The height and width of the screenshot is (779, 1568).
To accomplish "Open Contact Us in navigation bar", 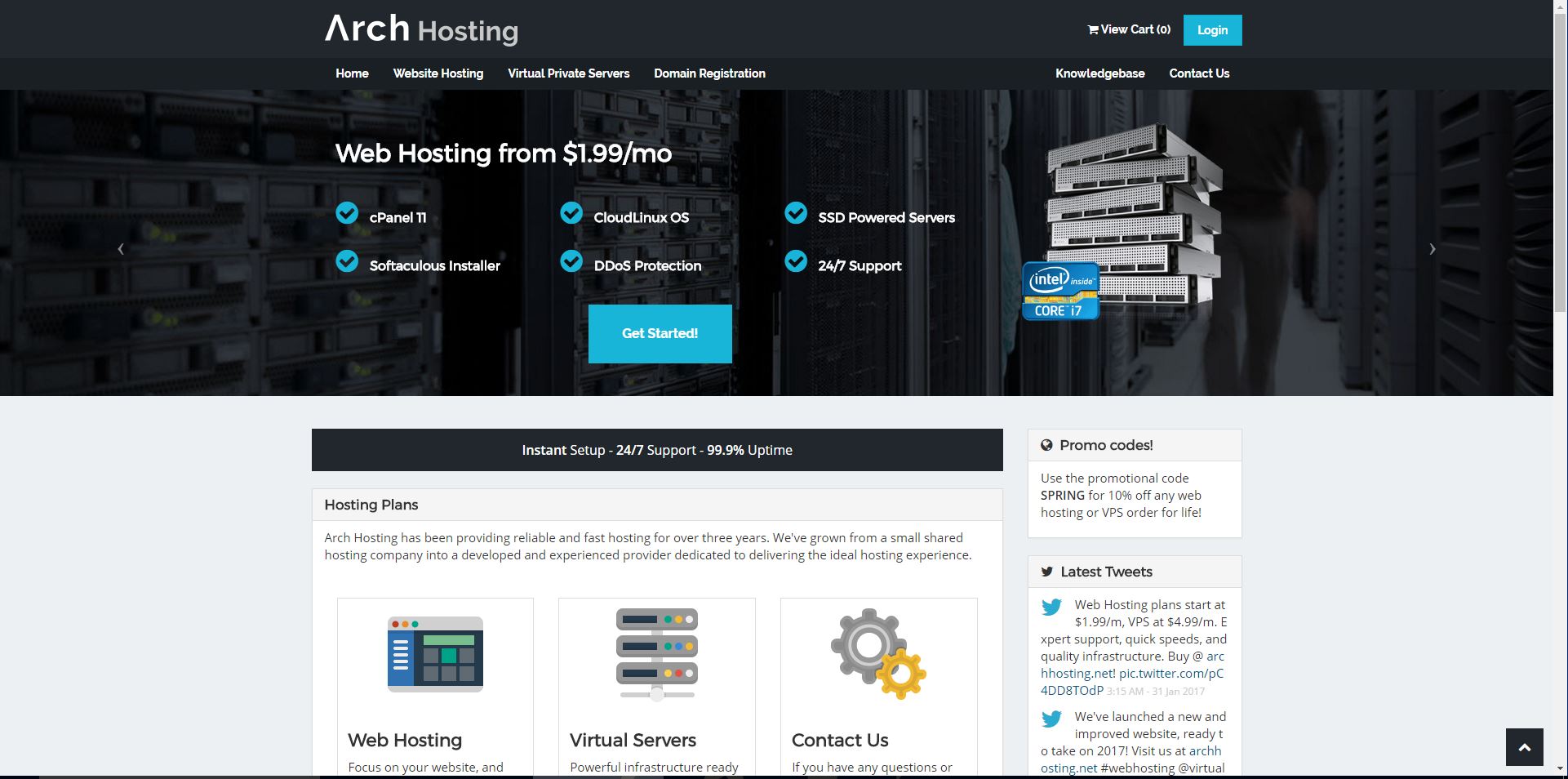I will pos(1199,73).
